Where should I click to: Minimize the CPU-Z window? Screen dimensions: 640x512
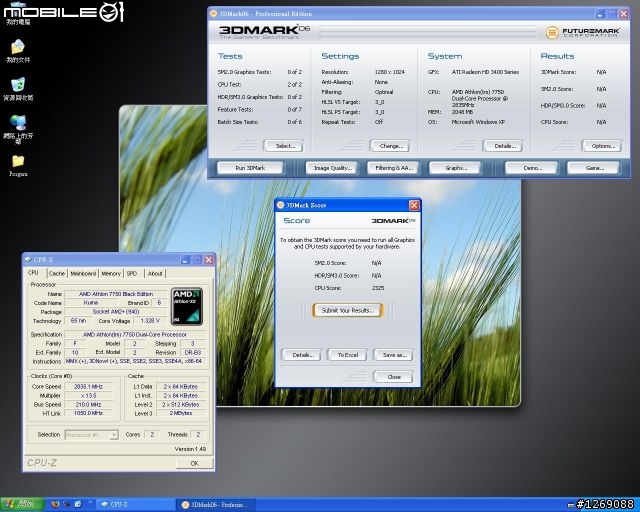(185, 260)
